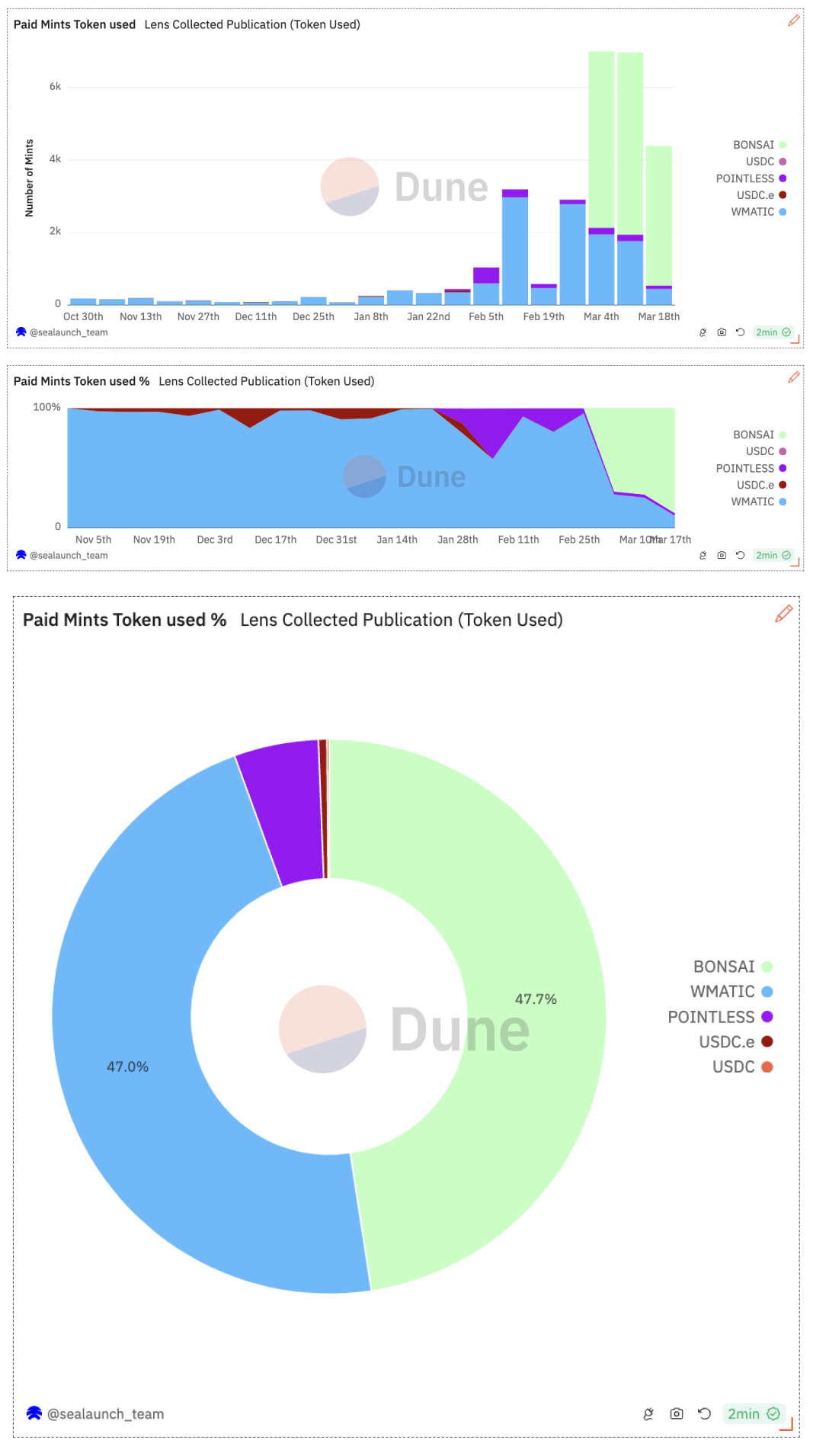Toggle POINTLESS series in area chart legend
This screenshot has height=1456, width=813.
(x=751, y=468)
